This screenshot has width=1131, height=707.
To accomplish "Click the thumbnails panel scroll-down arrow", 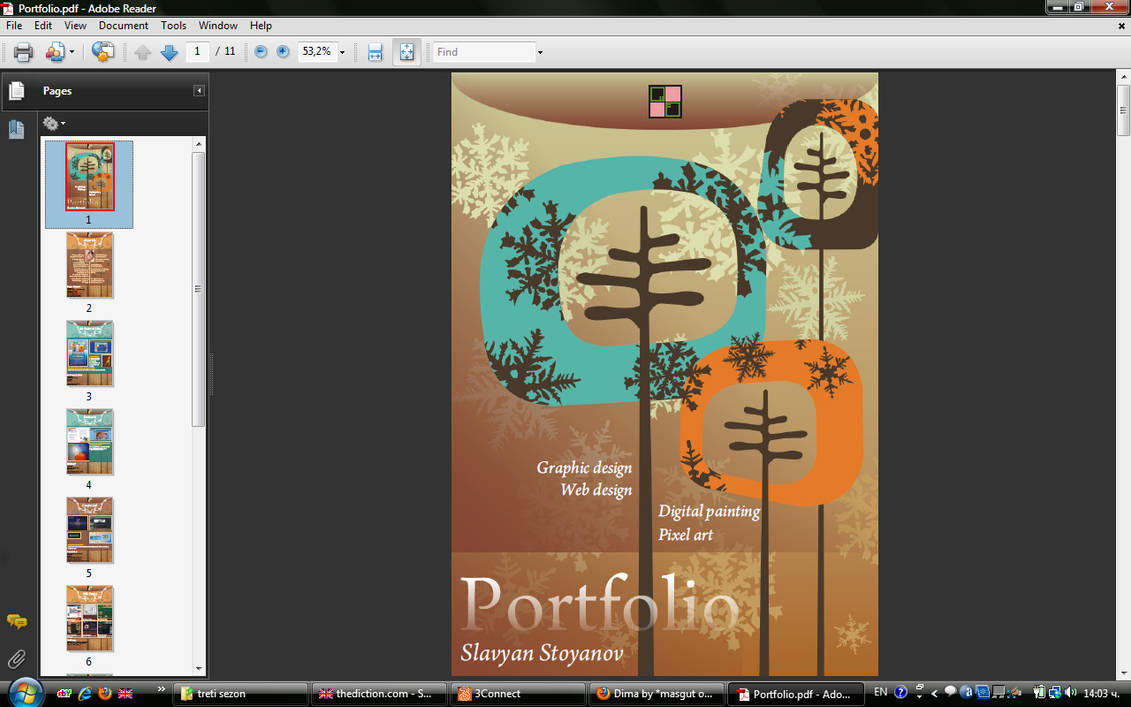I will point(199,669).
